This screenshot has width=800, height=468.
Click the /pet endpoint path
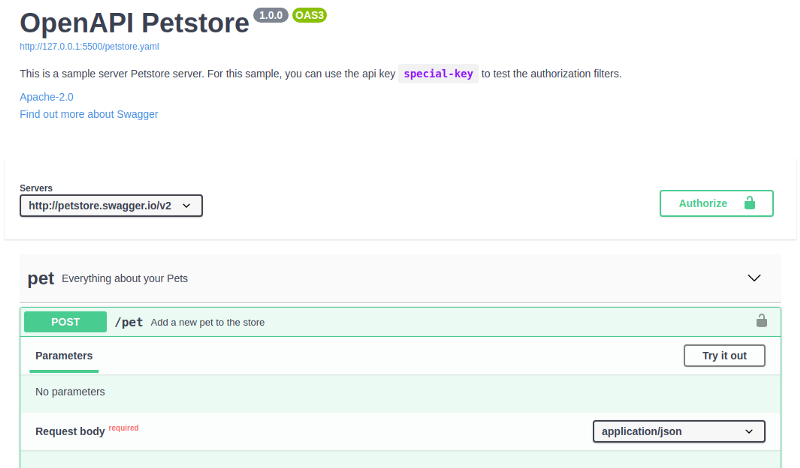click(x=129, y=322)
